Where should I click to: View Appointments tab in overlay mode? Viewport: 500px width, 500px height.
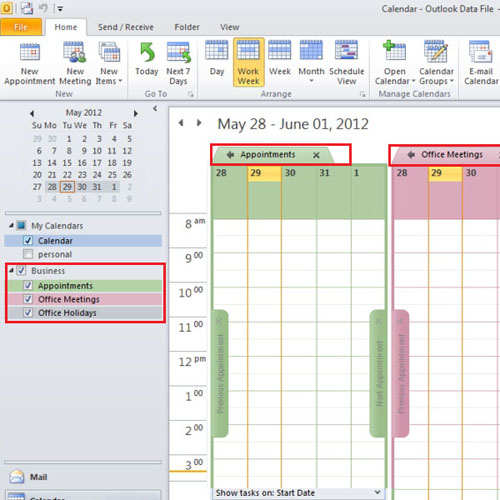(230, 155)
